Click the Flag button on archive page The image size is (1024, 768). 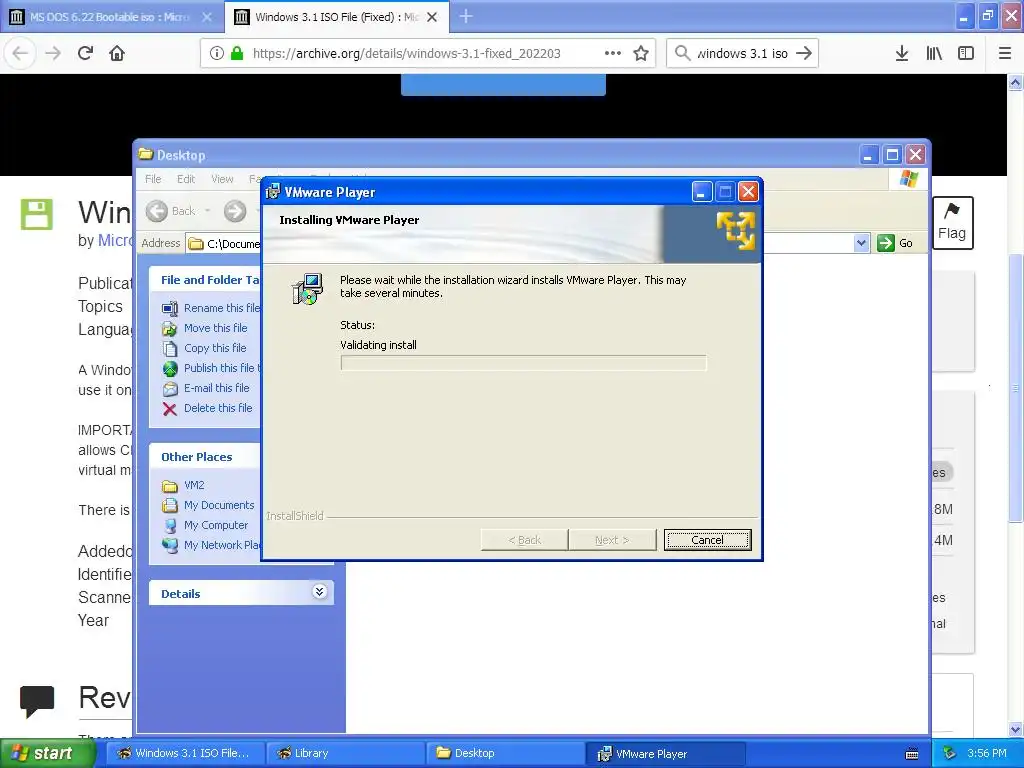click(952, 223)
